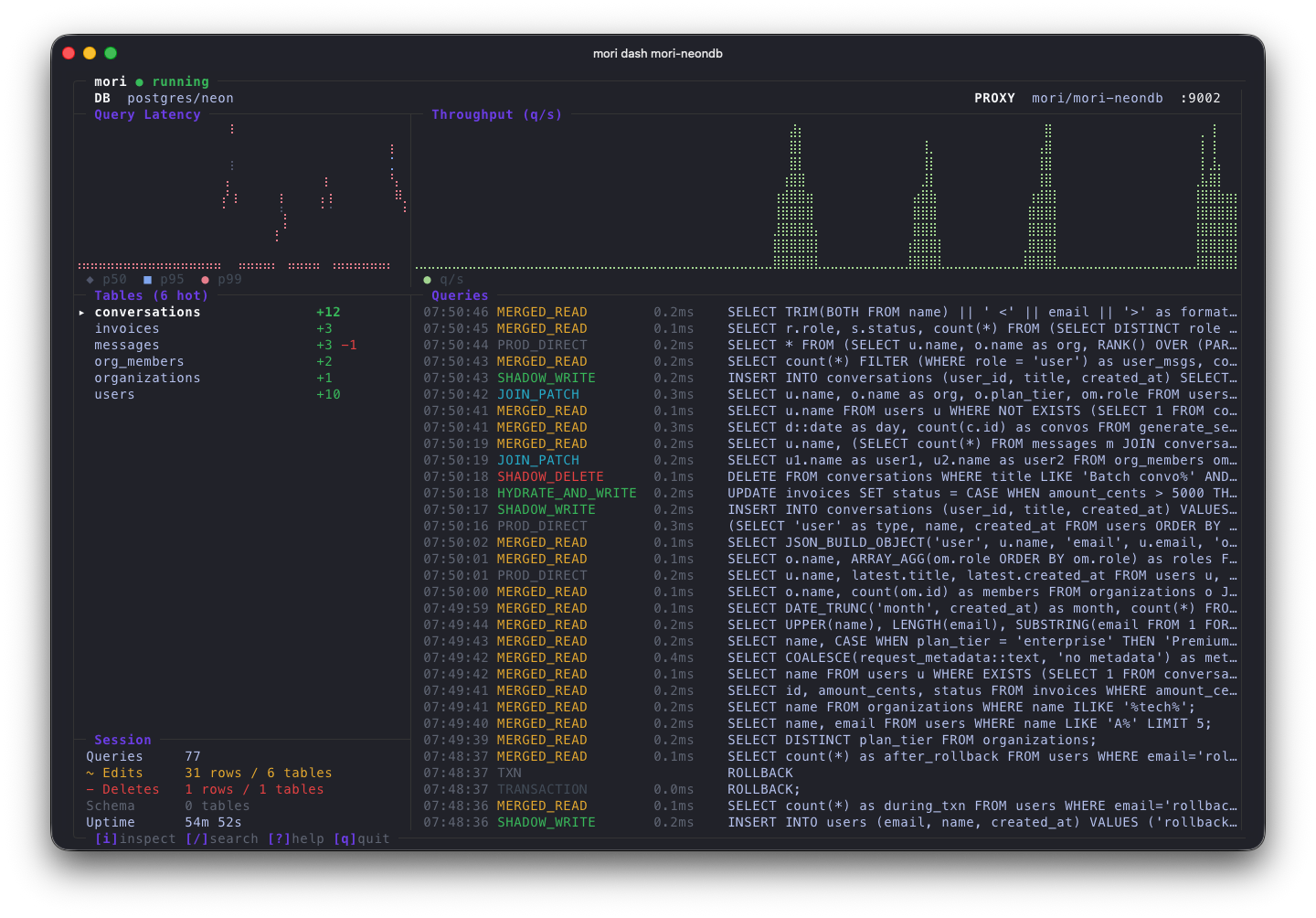The height and width of the screenshot is (918, 1316).
Task: Click the arrow marker beside conversations
Action: [81, 313]
